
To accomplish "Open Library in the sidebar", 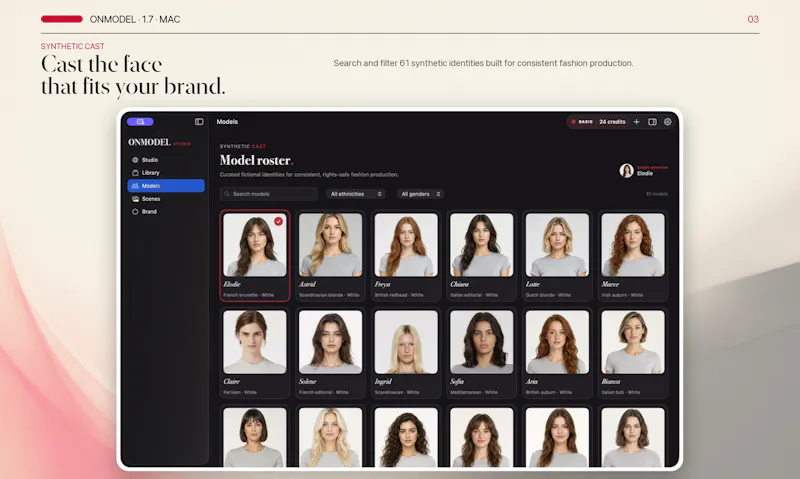I will click(x=166, y=173).
